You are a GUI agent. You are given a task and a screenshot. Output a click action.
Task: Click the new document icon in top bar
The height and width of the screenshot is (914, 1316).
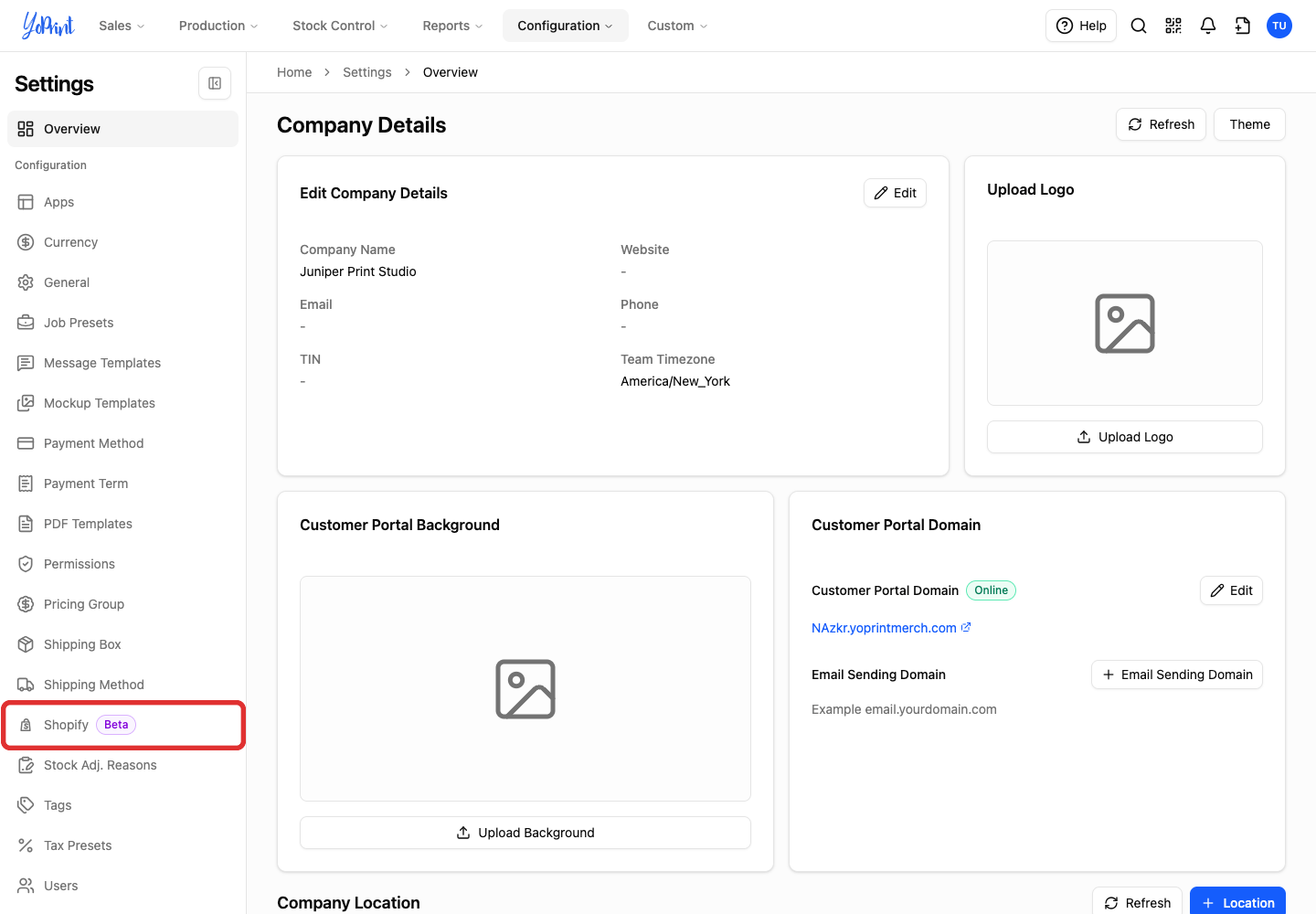1243,26
